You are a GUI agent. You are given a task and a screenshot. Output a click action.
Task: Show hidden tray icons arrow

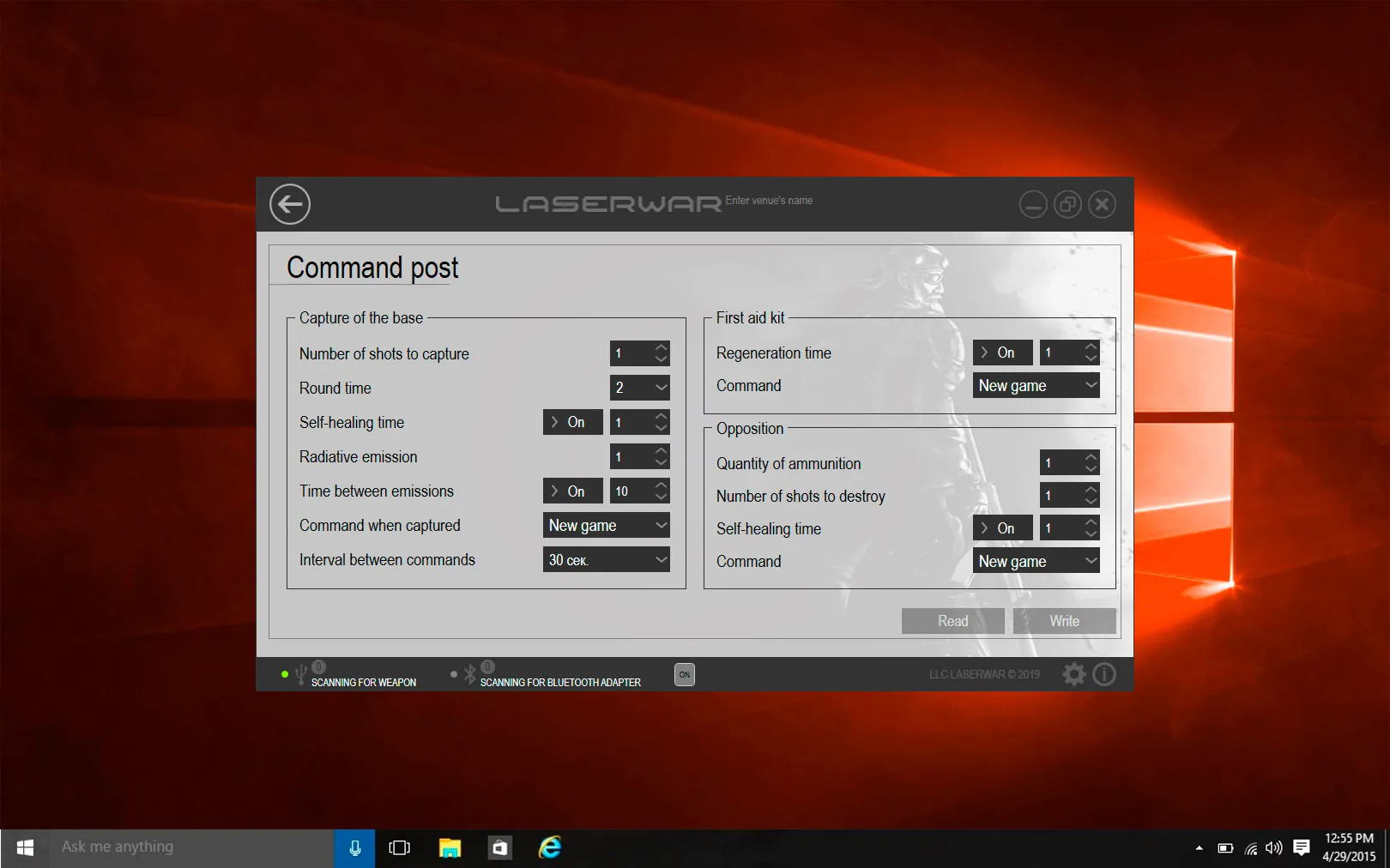point(1199,847)
